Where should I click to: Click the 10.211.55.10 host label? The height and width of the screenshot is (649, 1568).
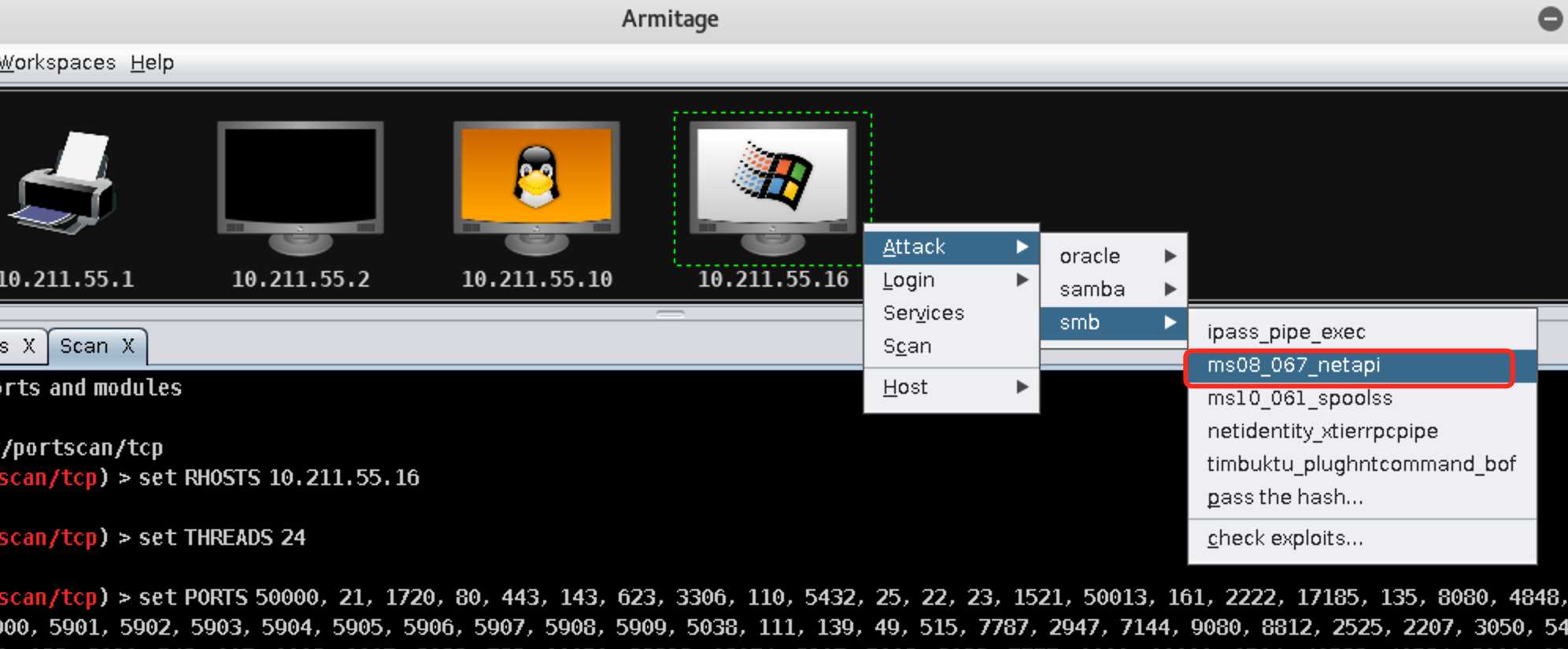click(537, 279)
